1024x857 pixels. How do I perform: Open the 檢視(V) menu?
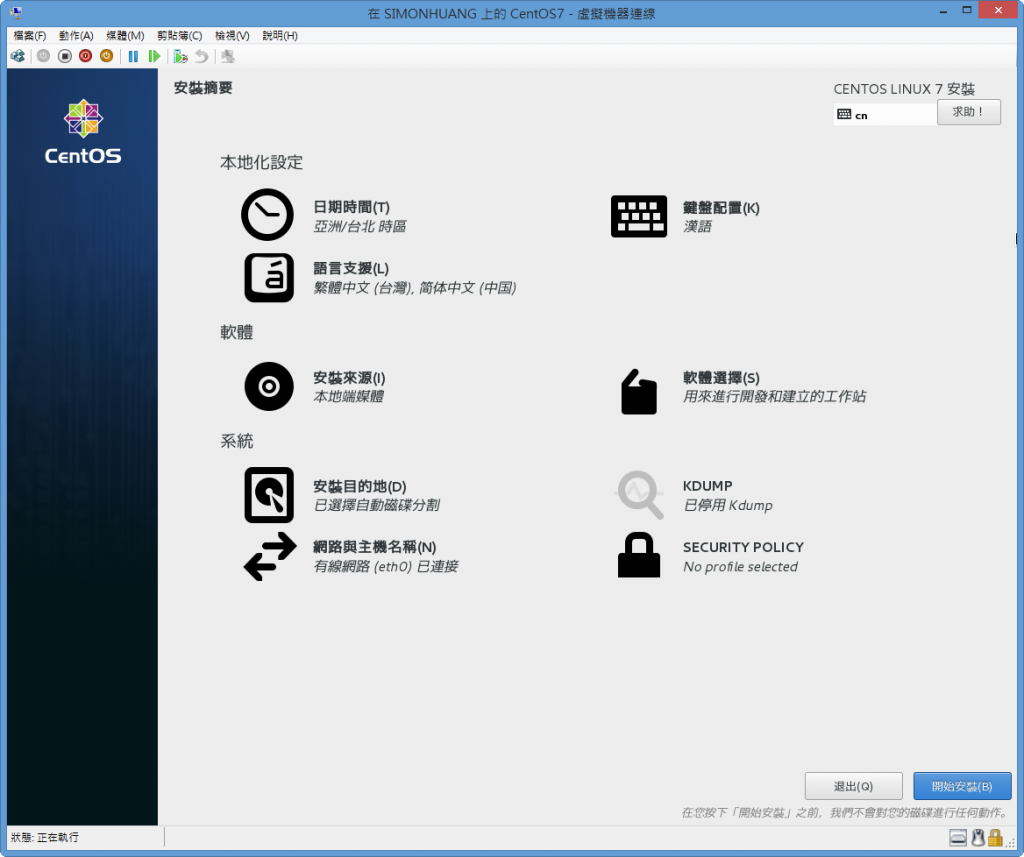[232, 35]
